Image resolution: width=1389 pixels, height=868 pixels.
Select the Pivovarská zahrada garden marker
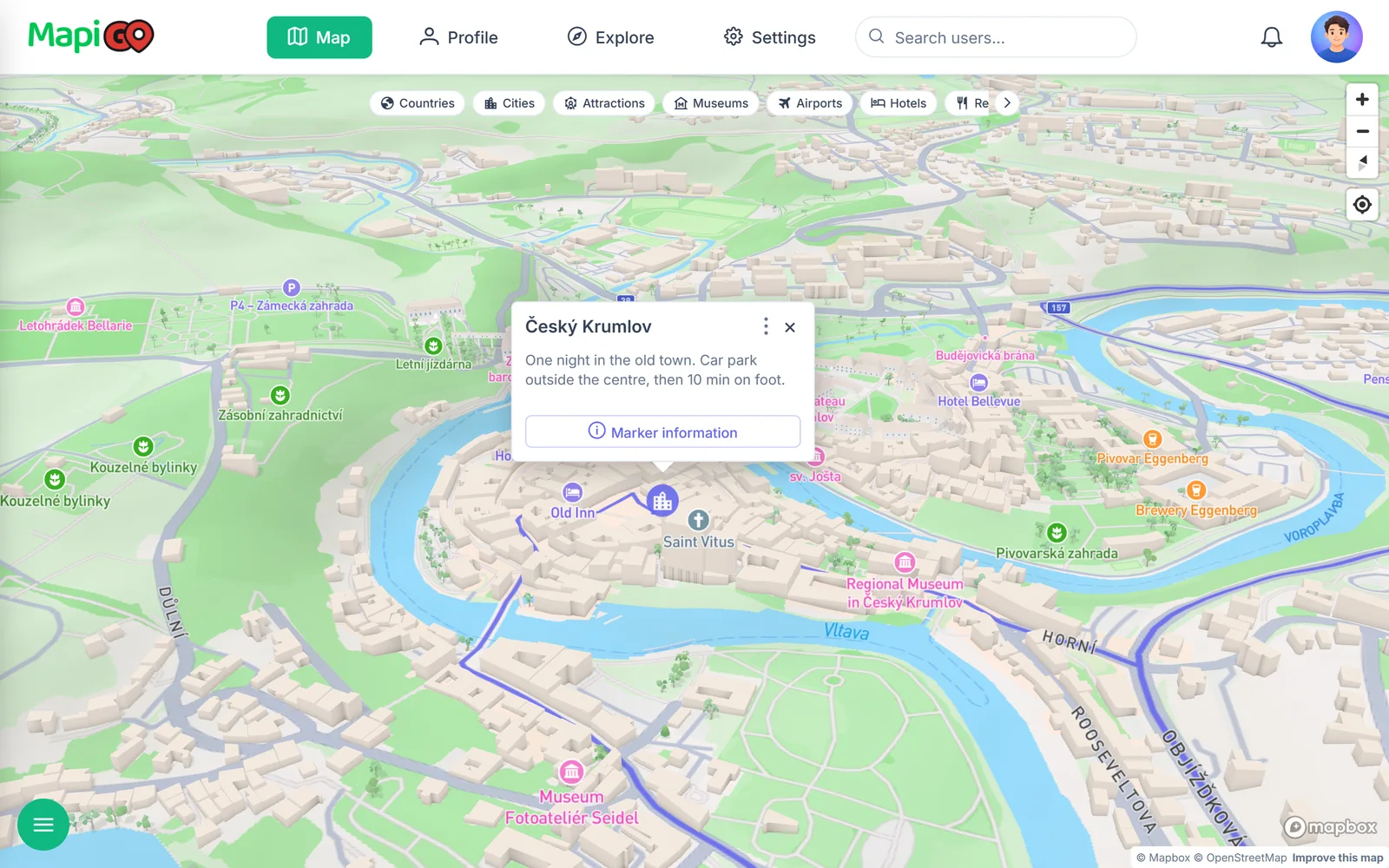click(1057, 532)
